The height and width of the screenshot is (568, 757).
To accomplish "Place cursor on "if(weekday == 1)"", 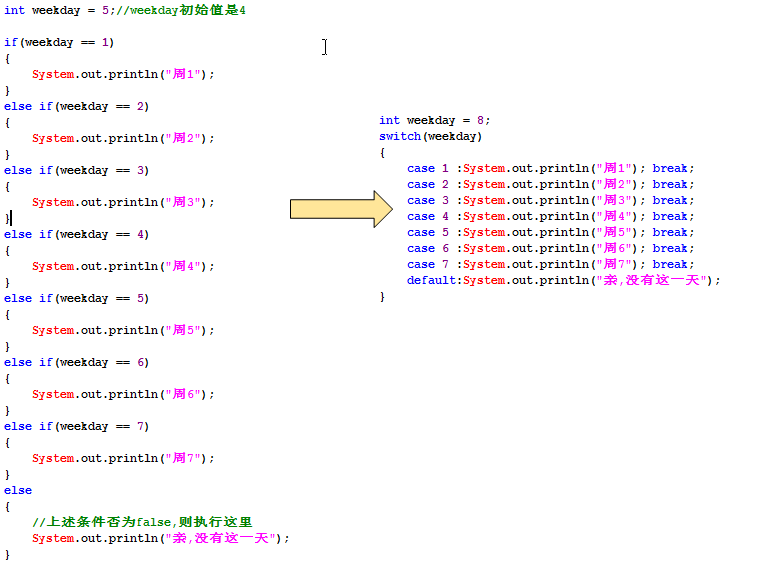I will pos(59,42).
